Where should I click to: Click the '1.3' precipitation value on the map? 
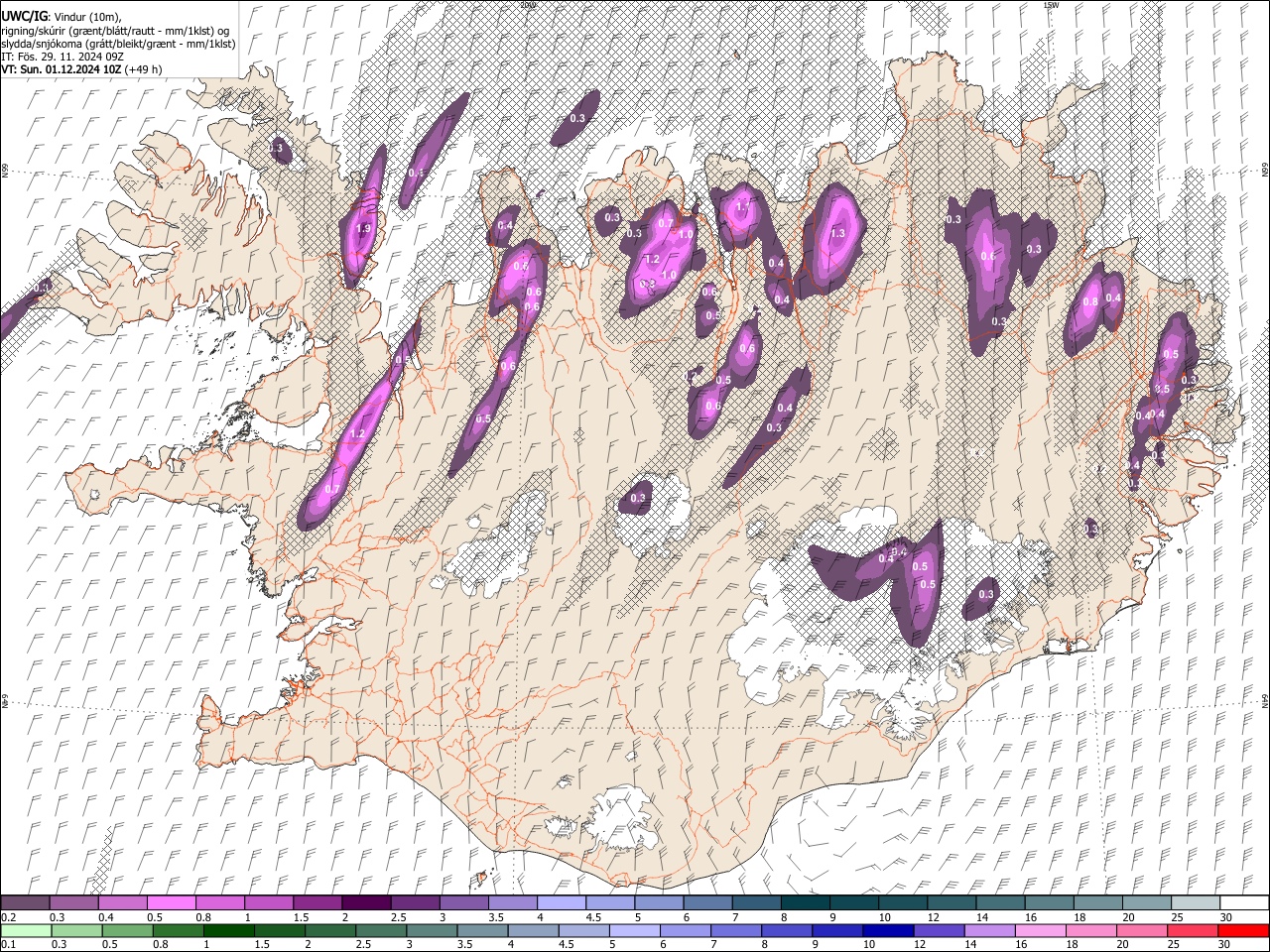[x=837, y=234]
